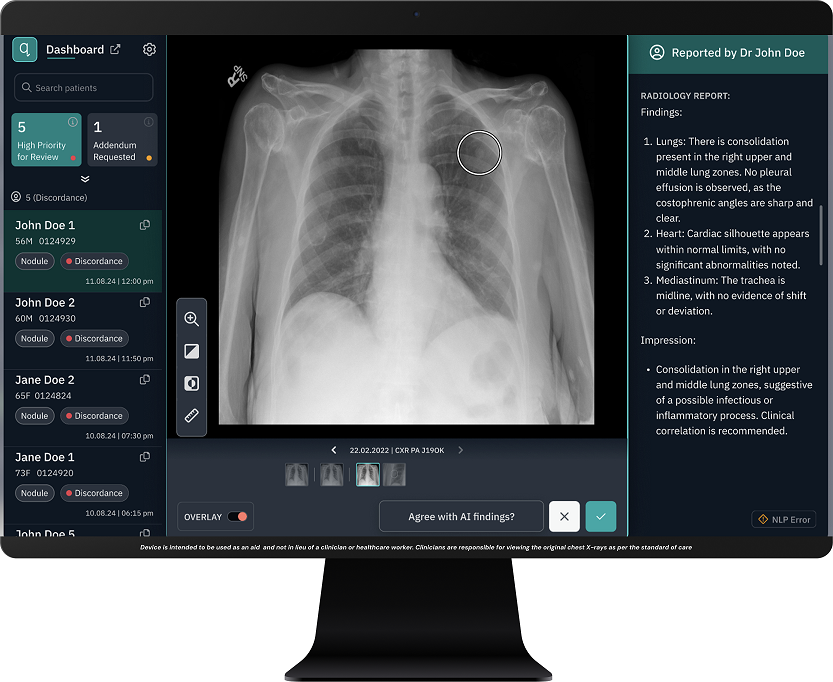Click info icon on High Priority card
This screenshot has height=682, width=833.
[73, 122]
